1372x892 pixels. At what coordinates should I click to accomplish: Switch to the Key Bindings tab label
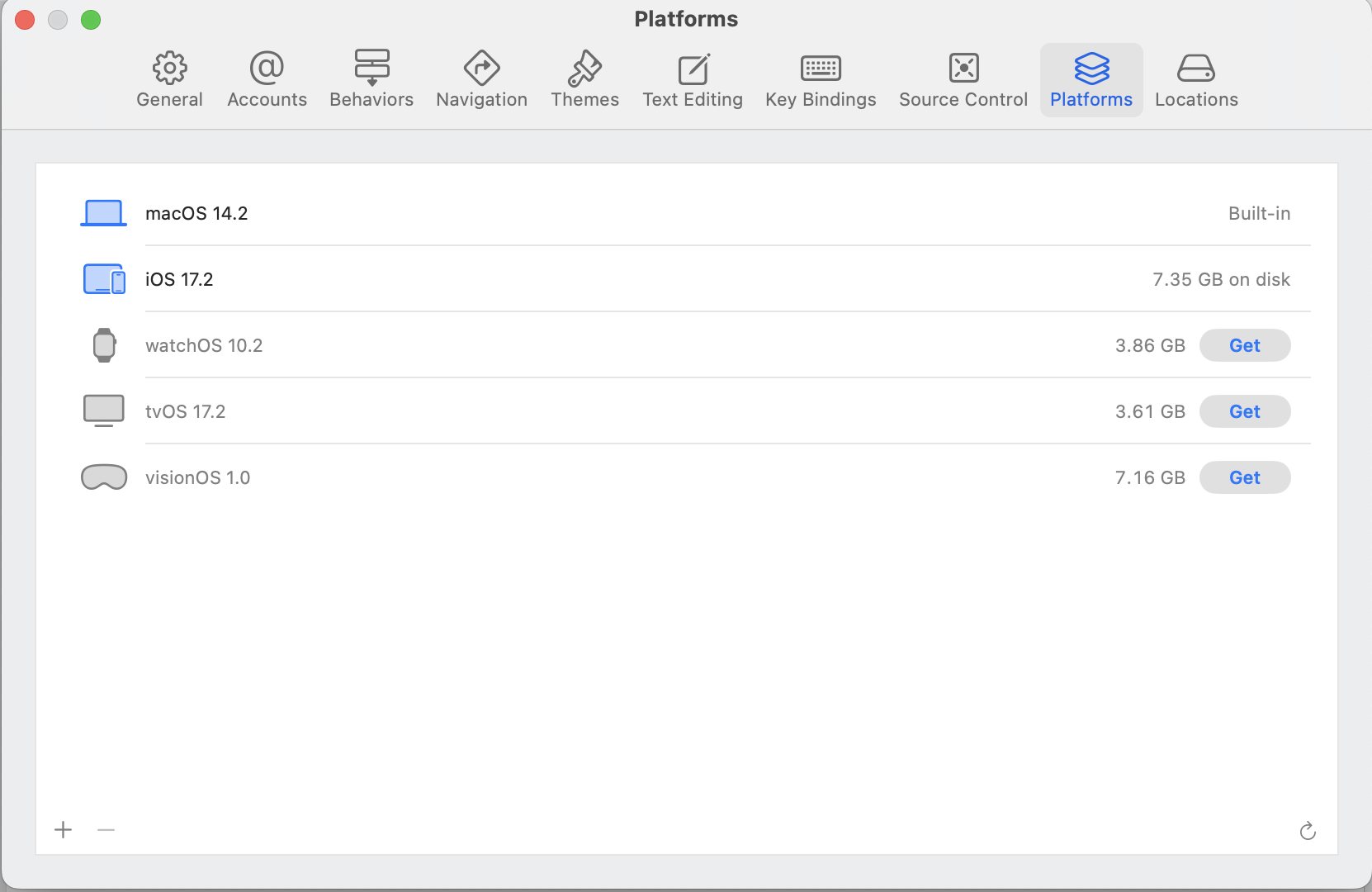coord(821,99)
